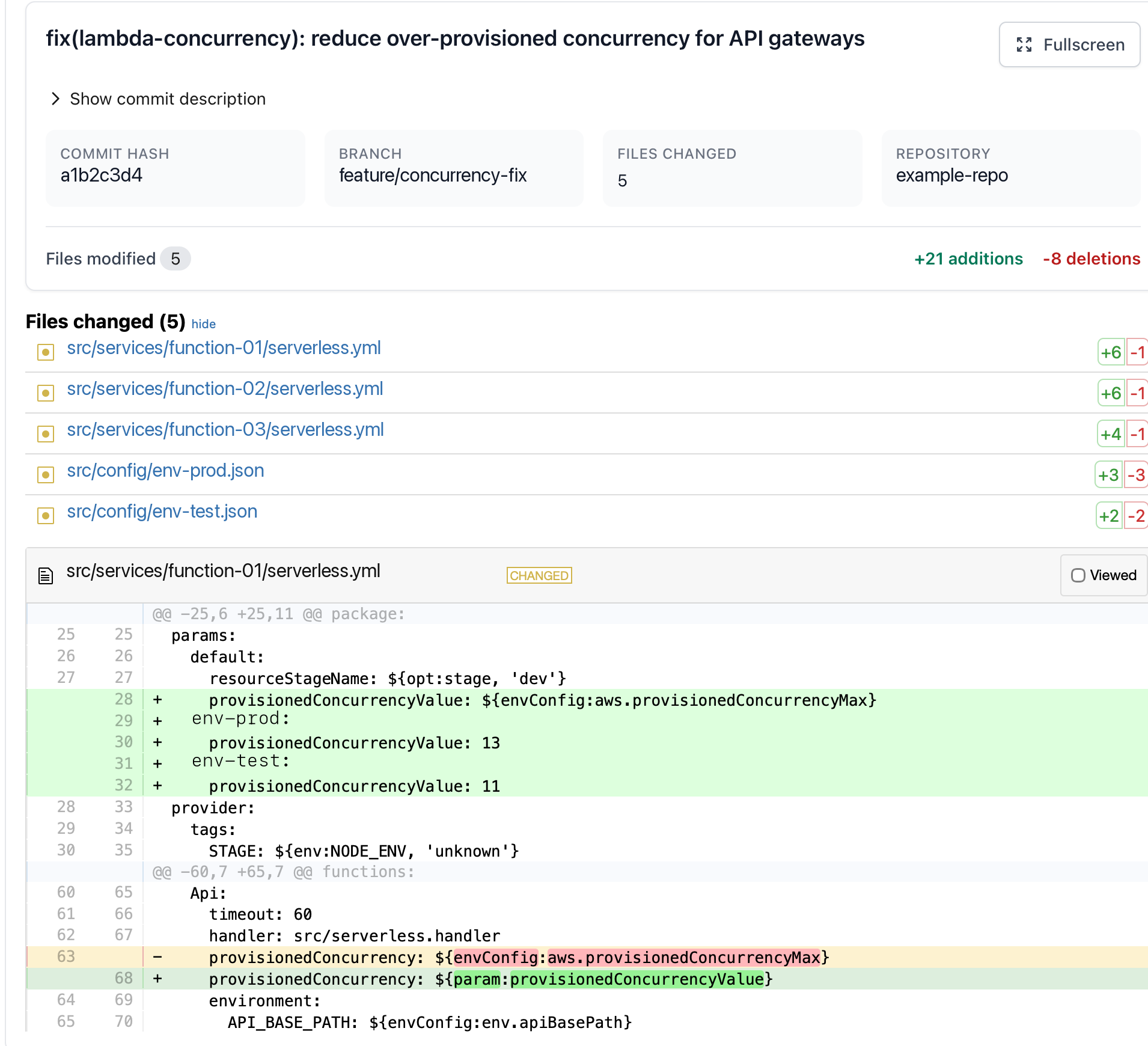Click +2 additions badge for env-test.json

(x=1109, y=516)
